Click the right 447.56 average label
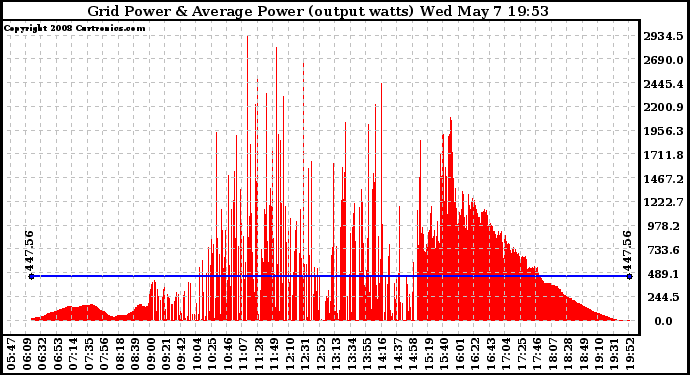690x375 pixels. point(627,251)
